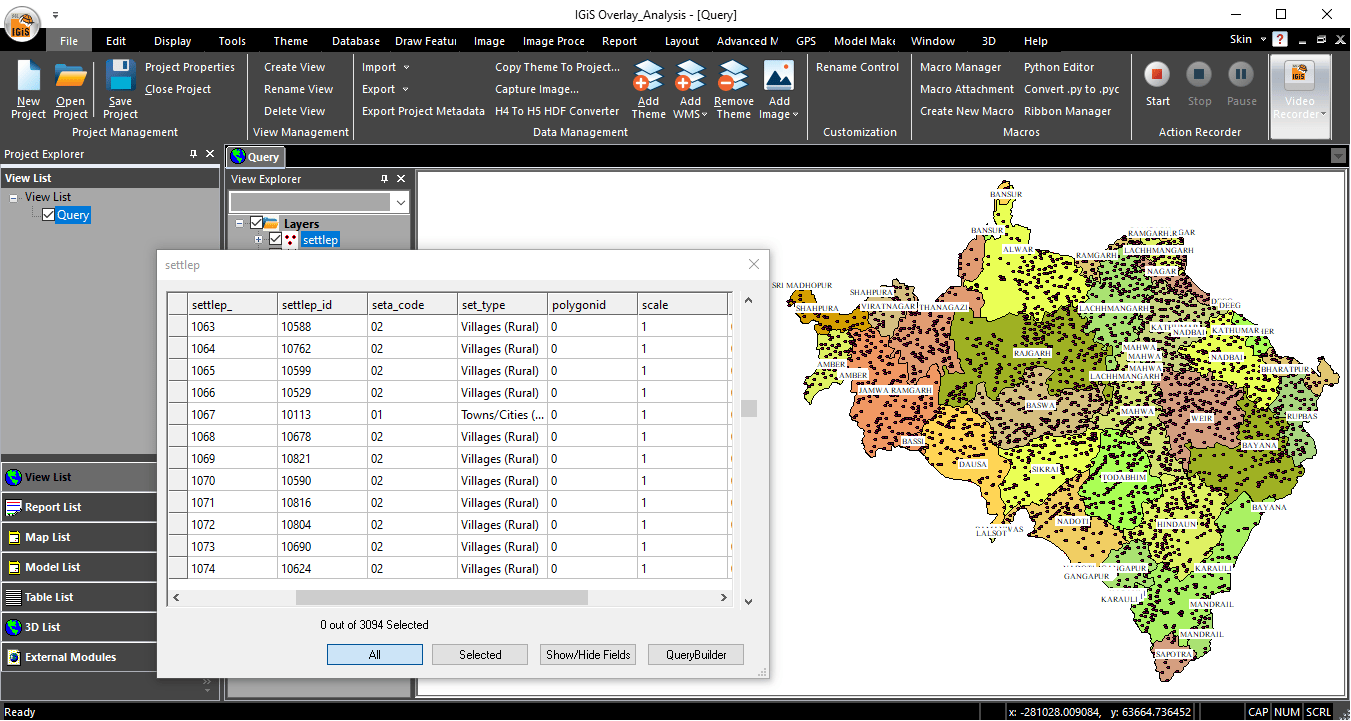Viewport: 1351px width, 721px height.
Task: Open the Model List panel
Action: pos(79,567)
